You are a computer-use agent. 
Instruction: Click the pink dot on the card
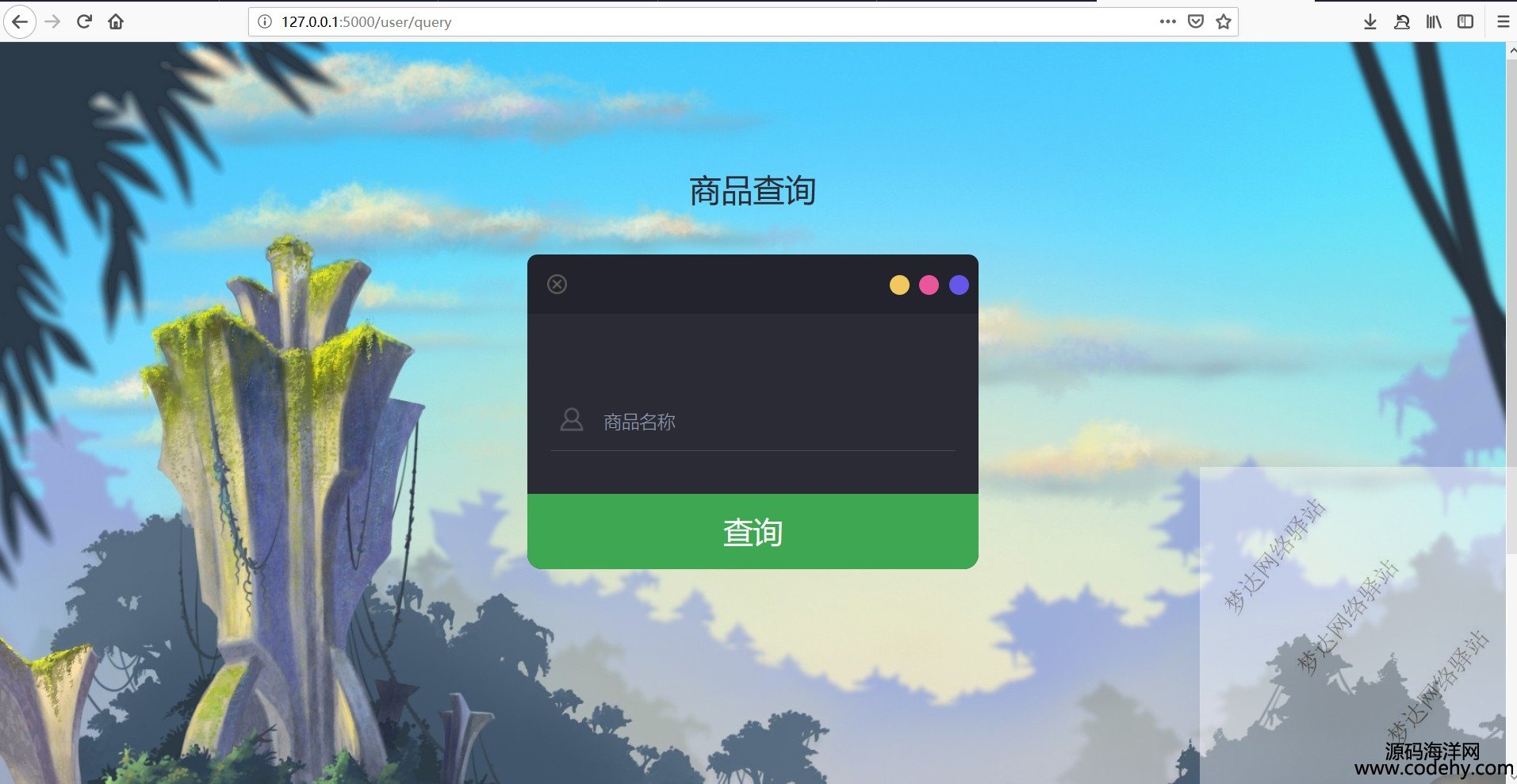click(929, 285)
